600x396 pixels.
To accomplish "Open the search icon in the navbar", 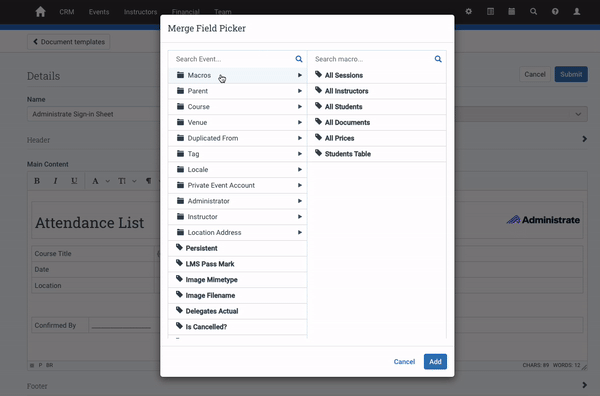I will (x=533, y=12).
